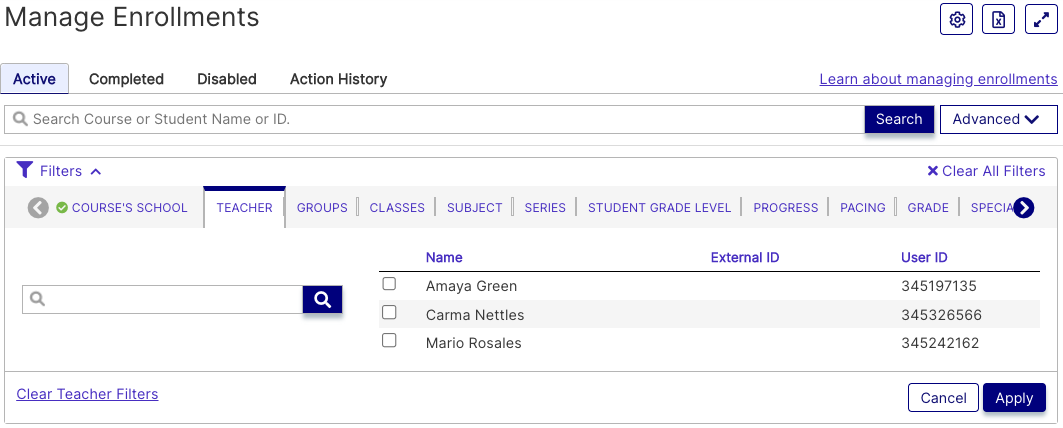Select the COURSE'S SCHOOL filter tab
Image resolution: width=1063 pixels, height=428 pixels.
(x=122, y=208)
